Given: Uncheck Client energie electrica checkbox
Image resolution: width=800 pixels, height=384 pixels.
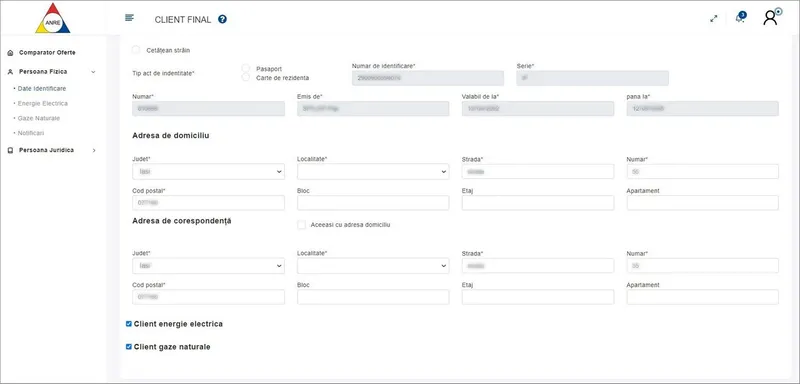Looking at the screenshot, I should click(129, 324).
